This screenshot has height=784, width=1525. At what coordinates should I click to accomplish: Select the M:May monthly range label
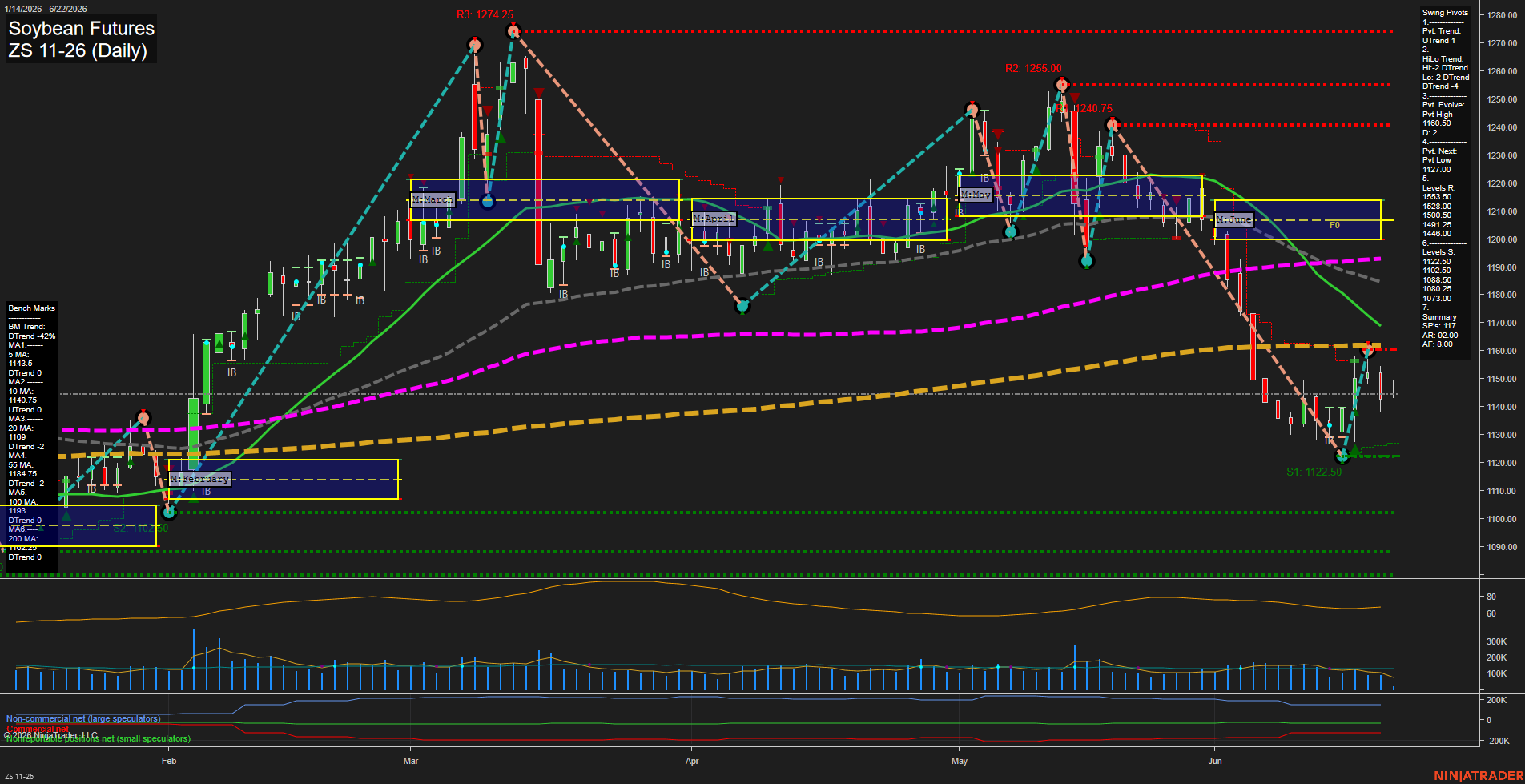click(x=976, y=195)
